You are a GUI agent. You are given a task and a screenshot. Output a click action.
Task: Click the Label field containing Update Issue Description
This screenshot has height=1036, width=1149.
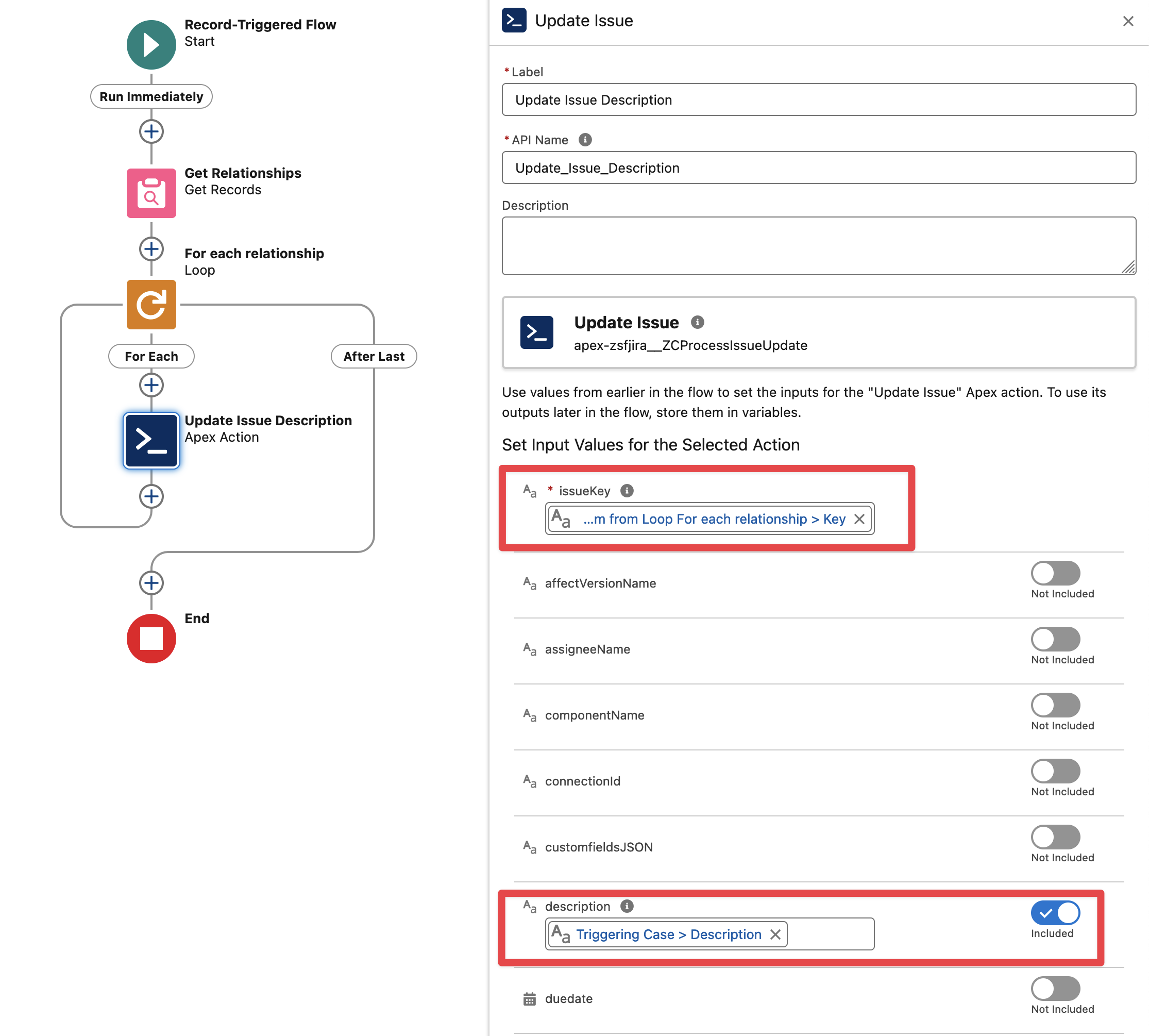pyautogui.click(x=818, y=100)
